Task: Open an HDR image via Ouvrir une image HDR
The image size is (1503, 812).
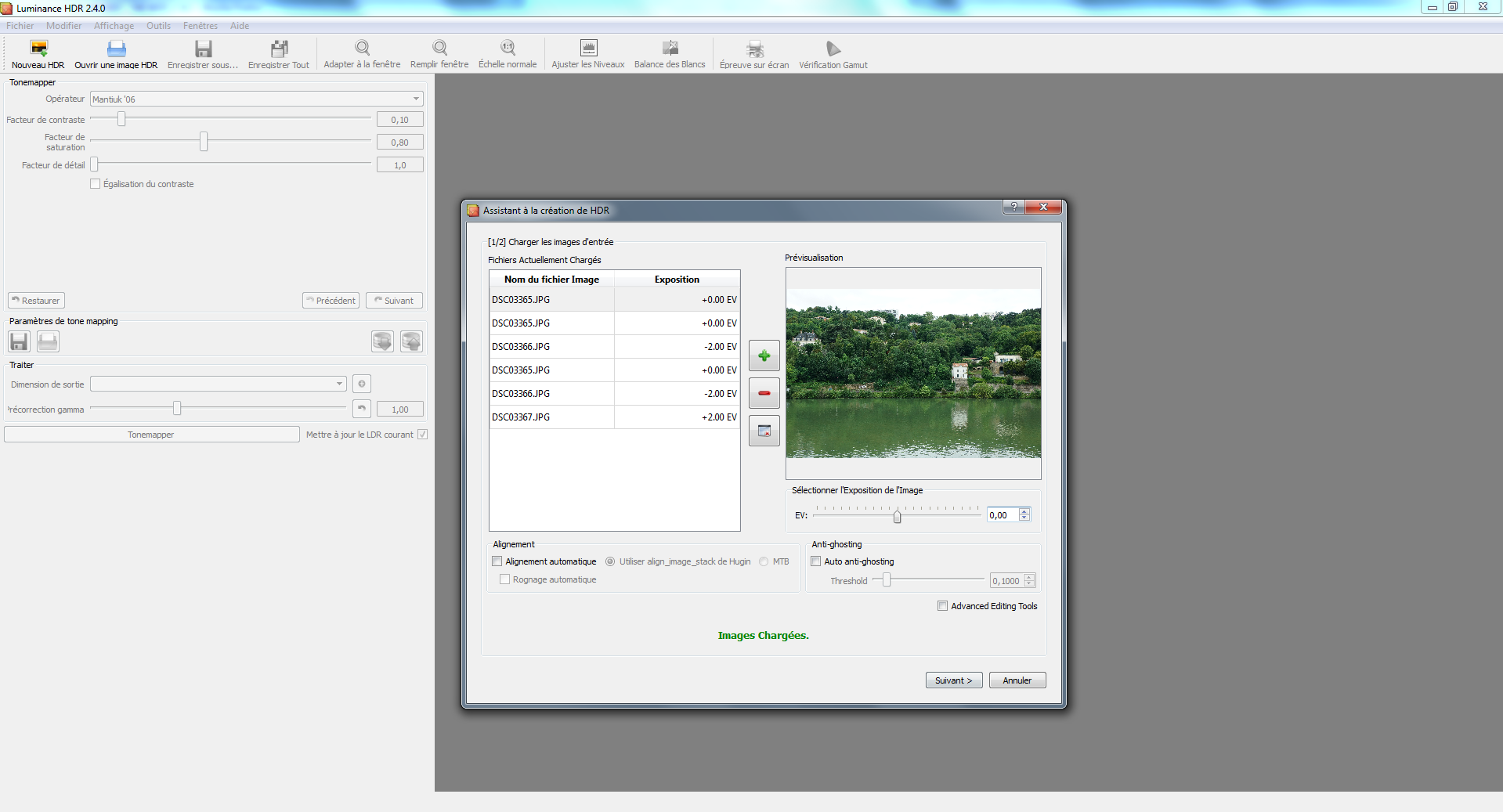Action: [116, 49]
